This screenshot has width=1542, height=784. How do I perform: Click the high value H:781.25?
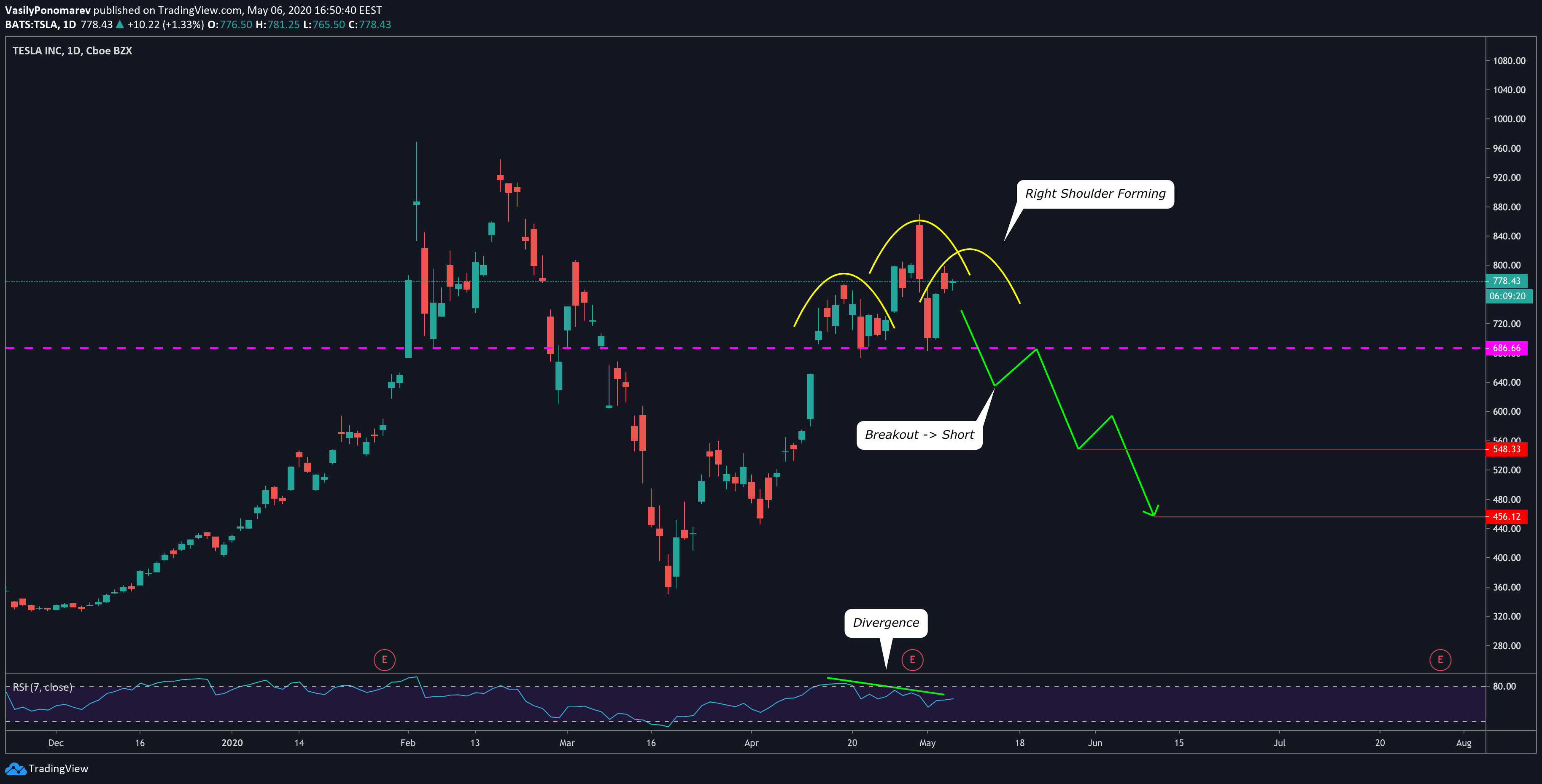pos(277,24)
